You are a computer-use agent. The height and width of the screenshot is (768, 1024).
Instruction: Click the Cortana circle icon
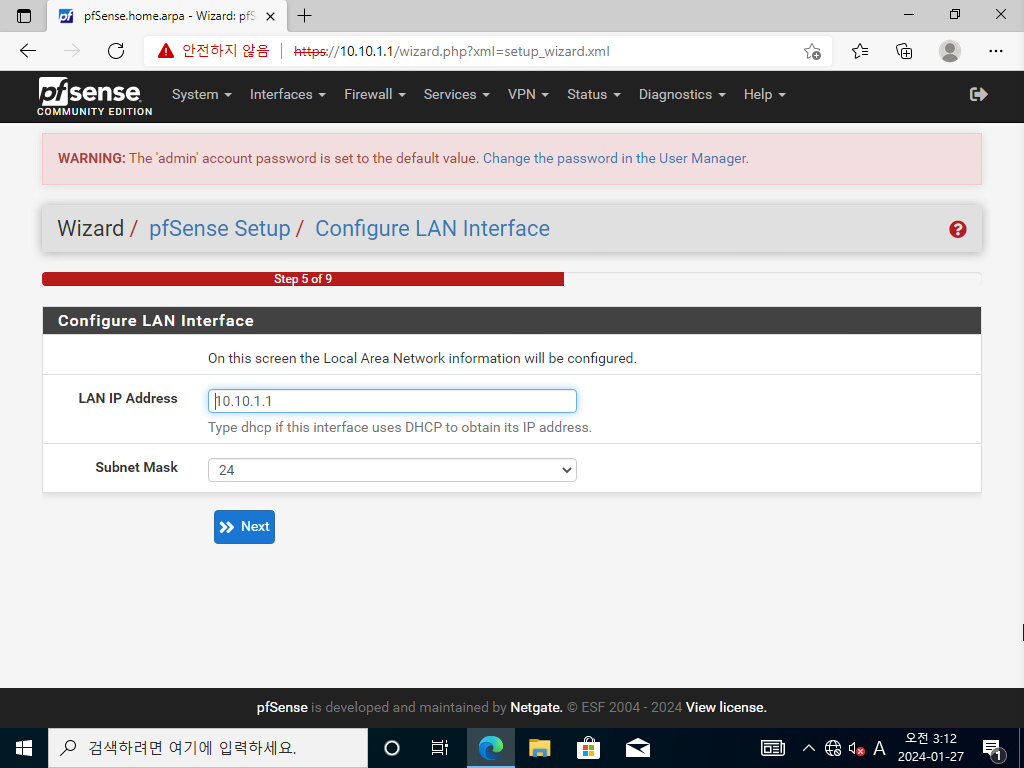click(x=392, y=748)
